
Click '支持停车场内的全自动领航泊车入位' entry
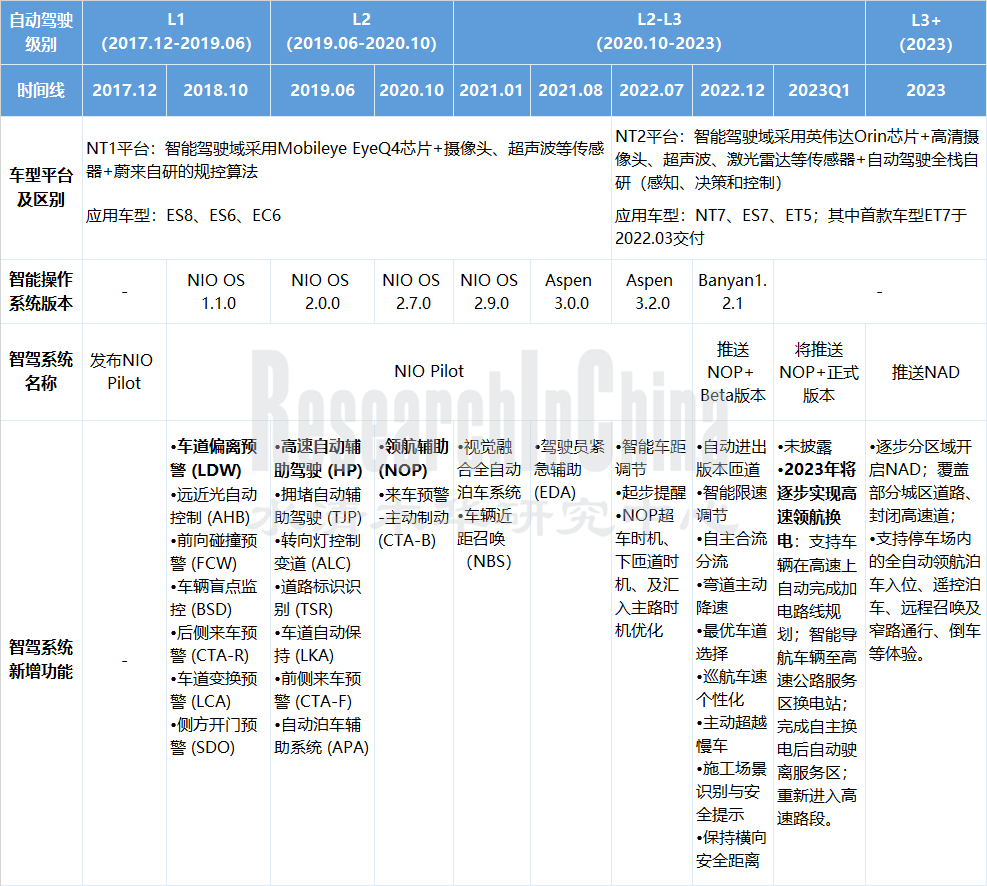pyautogui.click(x=925, y=562)
